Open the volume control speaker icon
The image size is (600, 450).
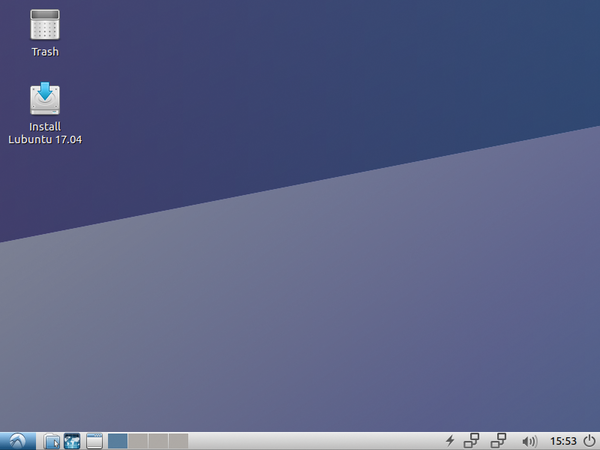[x=529, y=441]
